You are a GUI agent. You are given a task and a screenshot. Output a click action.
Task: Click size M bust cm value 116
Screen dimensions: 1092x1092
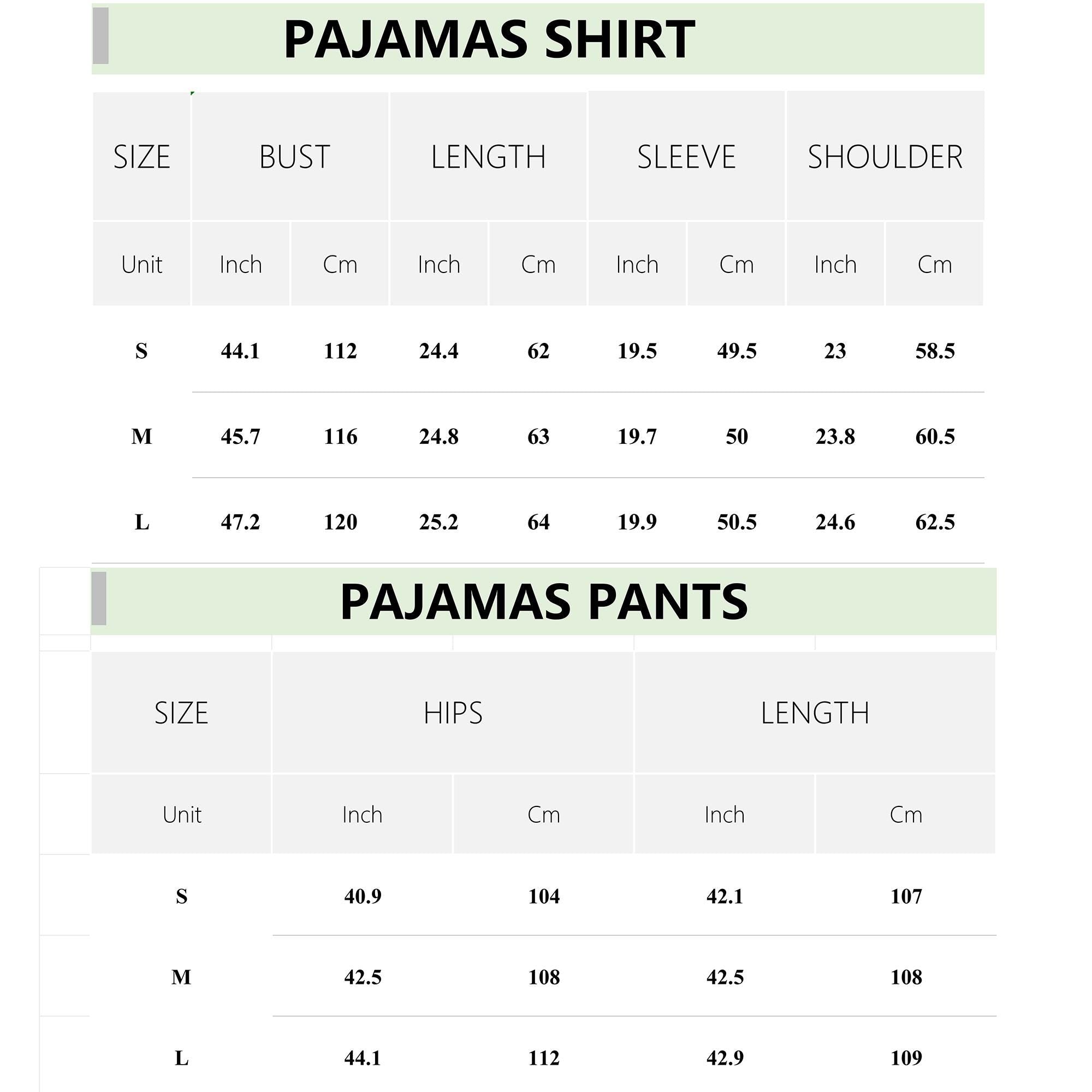(x=340, y=436)
